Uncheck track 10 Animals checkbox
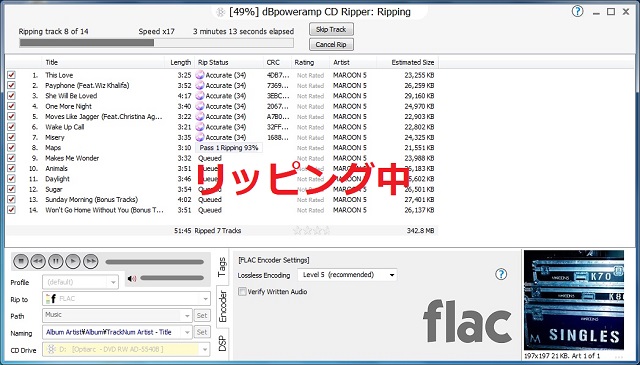The image size is (640, 365). [11, 168]
